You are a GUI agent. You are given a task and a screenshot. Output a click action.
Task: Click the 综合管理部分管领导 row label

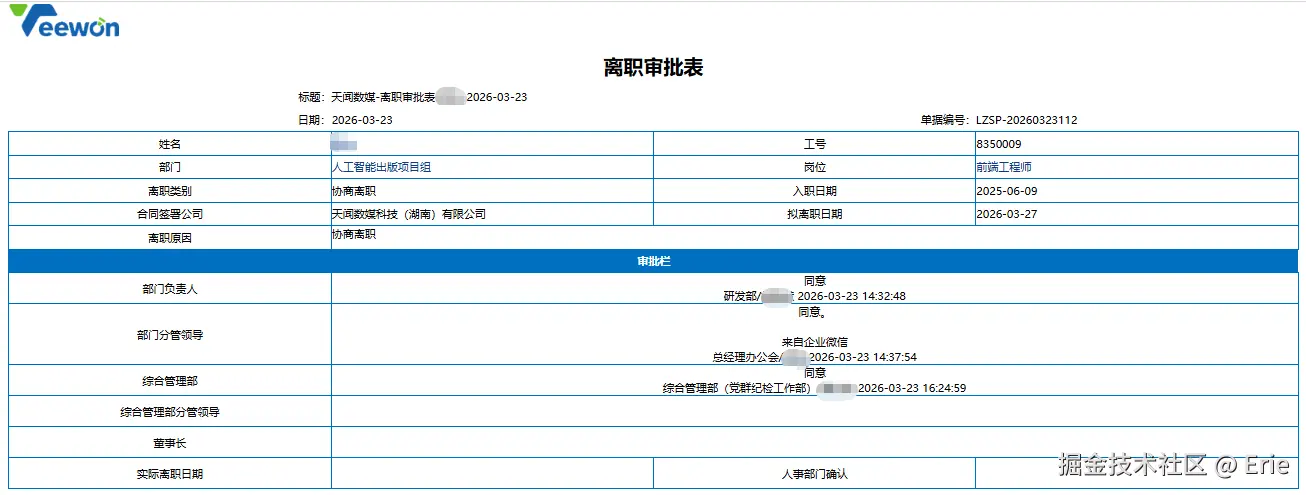170,411
